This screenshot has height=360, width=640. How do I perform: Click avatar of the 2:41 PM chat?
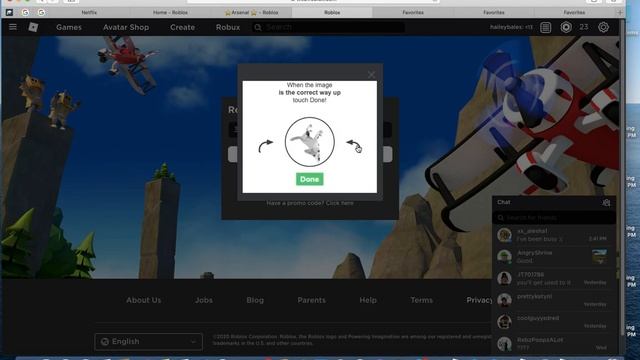point(504,235)
